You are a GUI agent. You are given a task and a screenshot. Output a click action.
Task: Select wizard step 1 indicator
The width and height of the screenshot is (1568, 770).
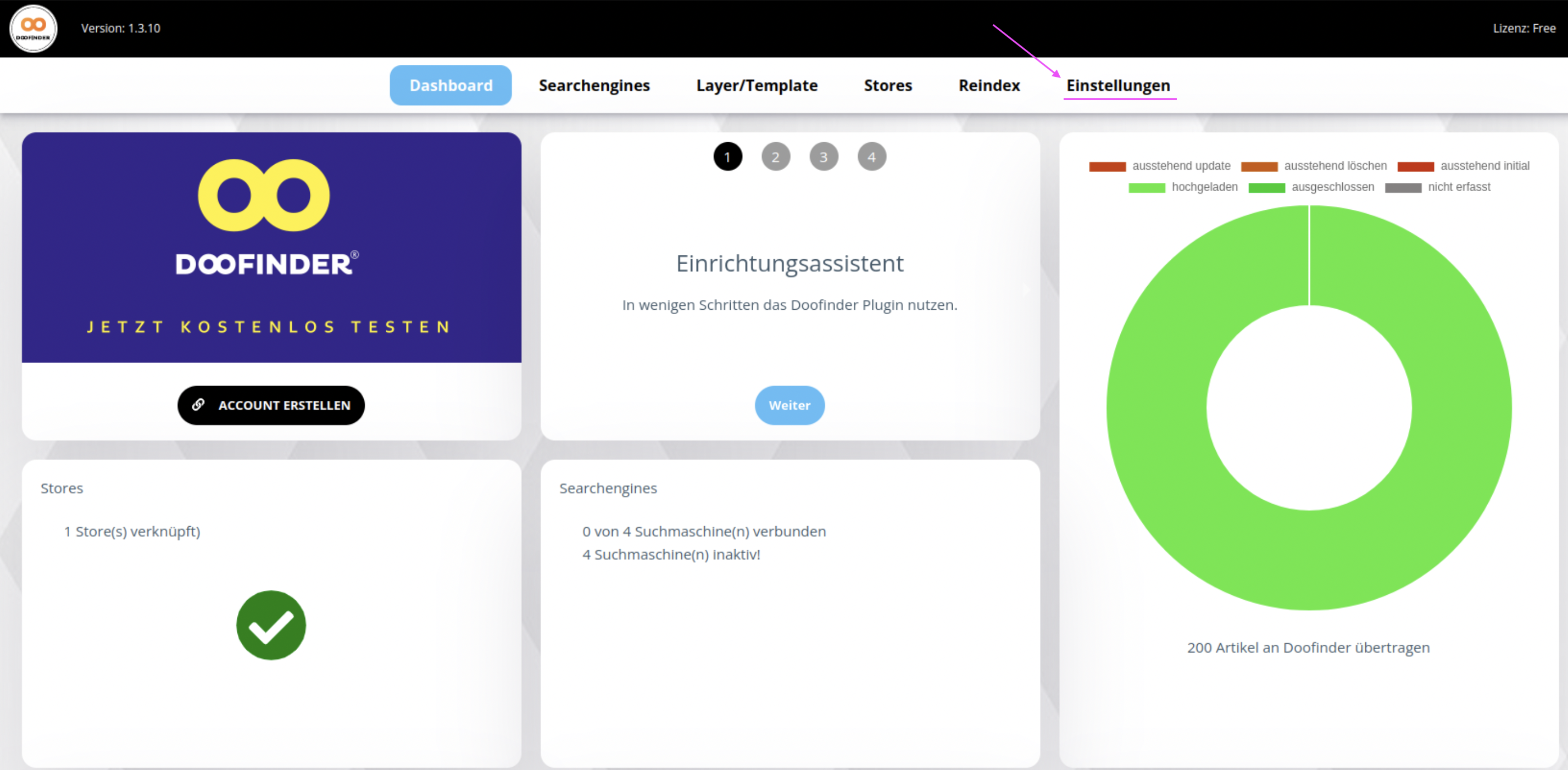pyautogui.click(x=727, y=157)
